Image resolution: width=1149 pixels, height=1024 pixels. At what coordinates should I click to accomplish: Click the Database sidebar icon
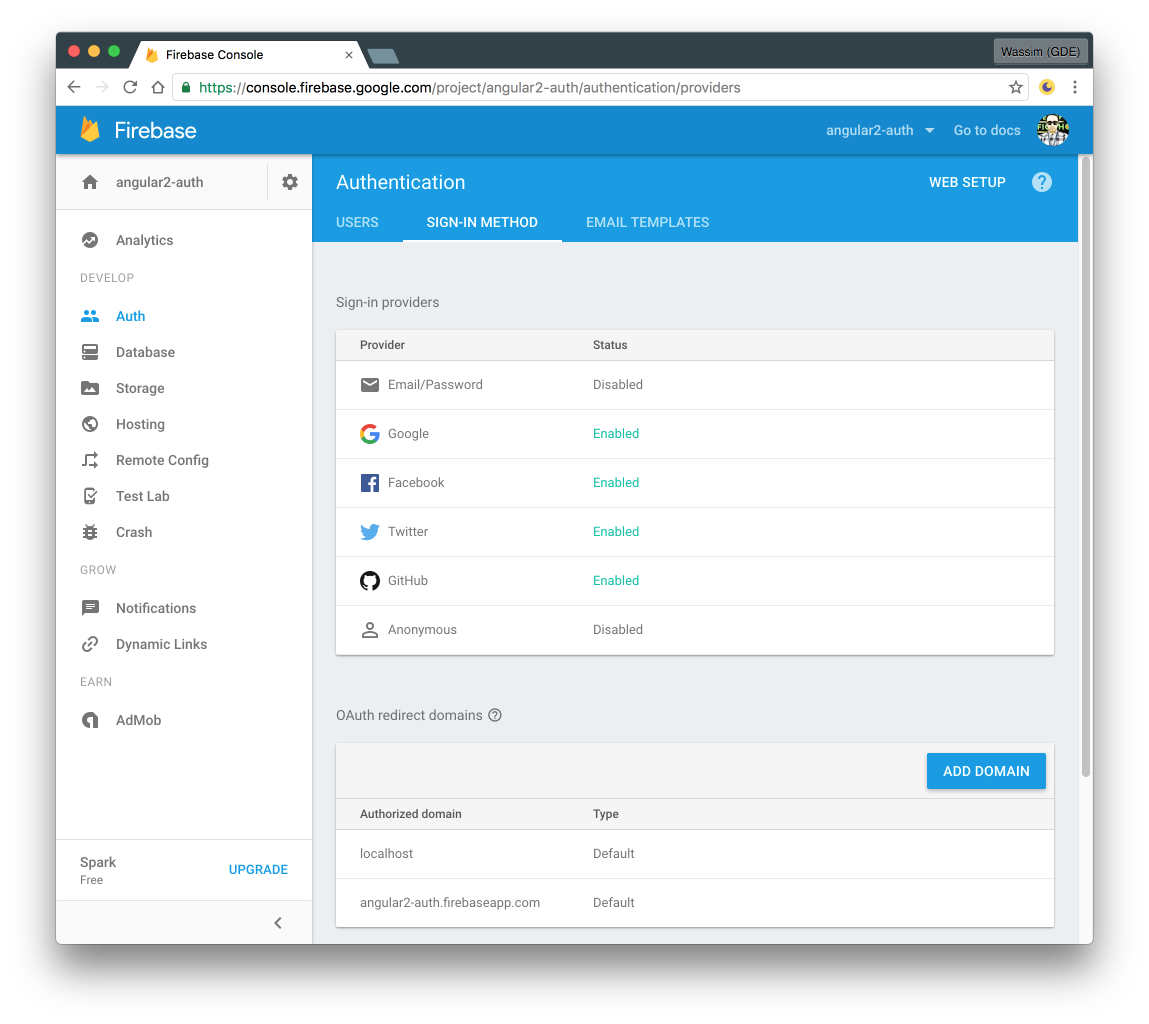pos(90,352)
